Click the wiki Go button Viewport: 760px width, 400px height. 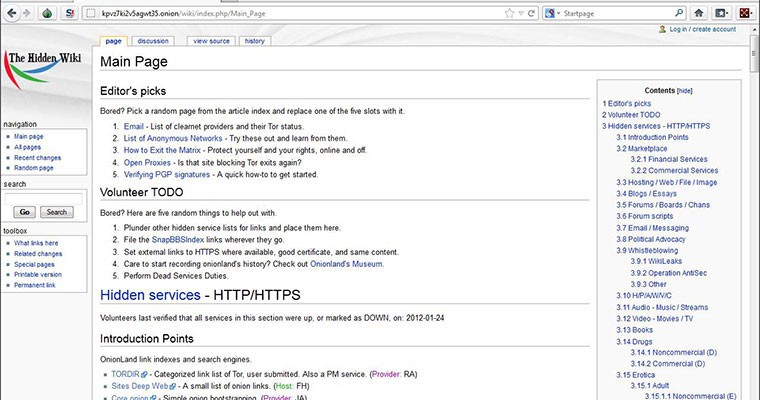(x=24, y=212)
